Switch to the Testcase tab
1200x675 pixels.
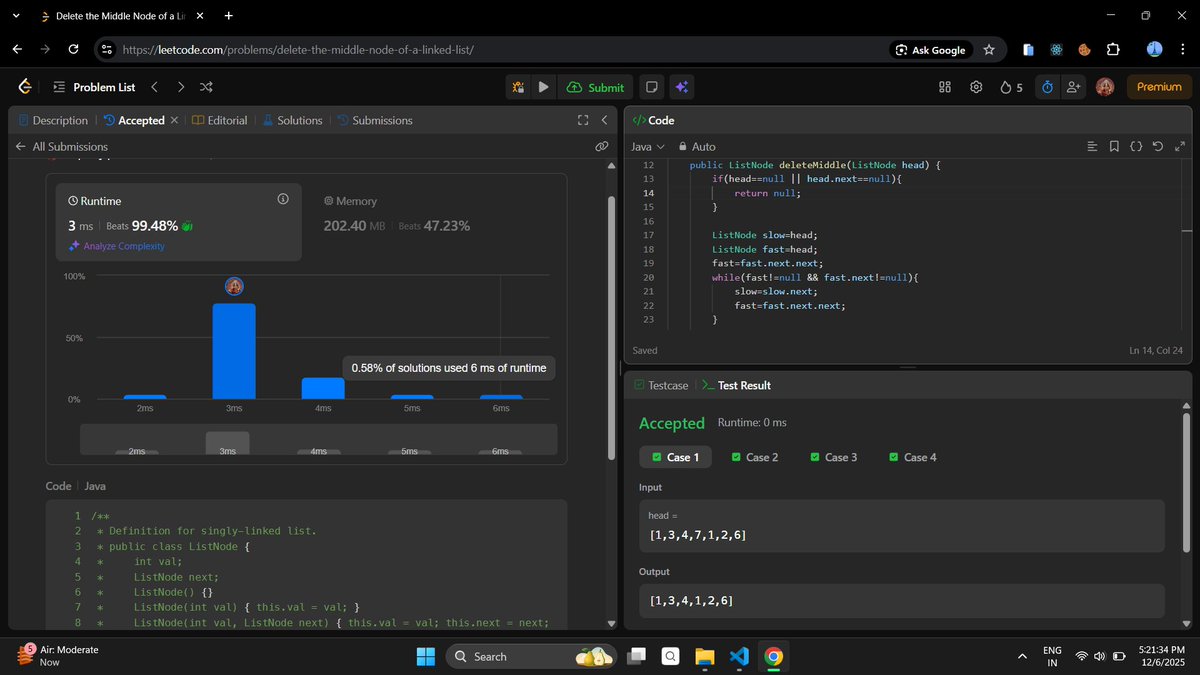pos(660,385)
